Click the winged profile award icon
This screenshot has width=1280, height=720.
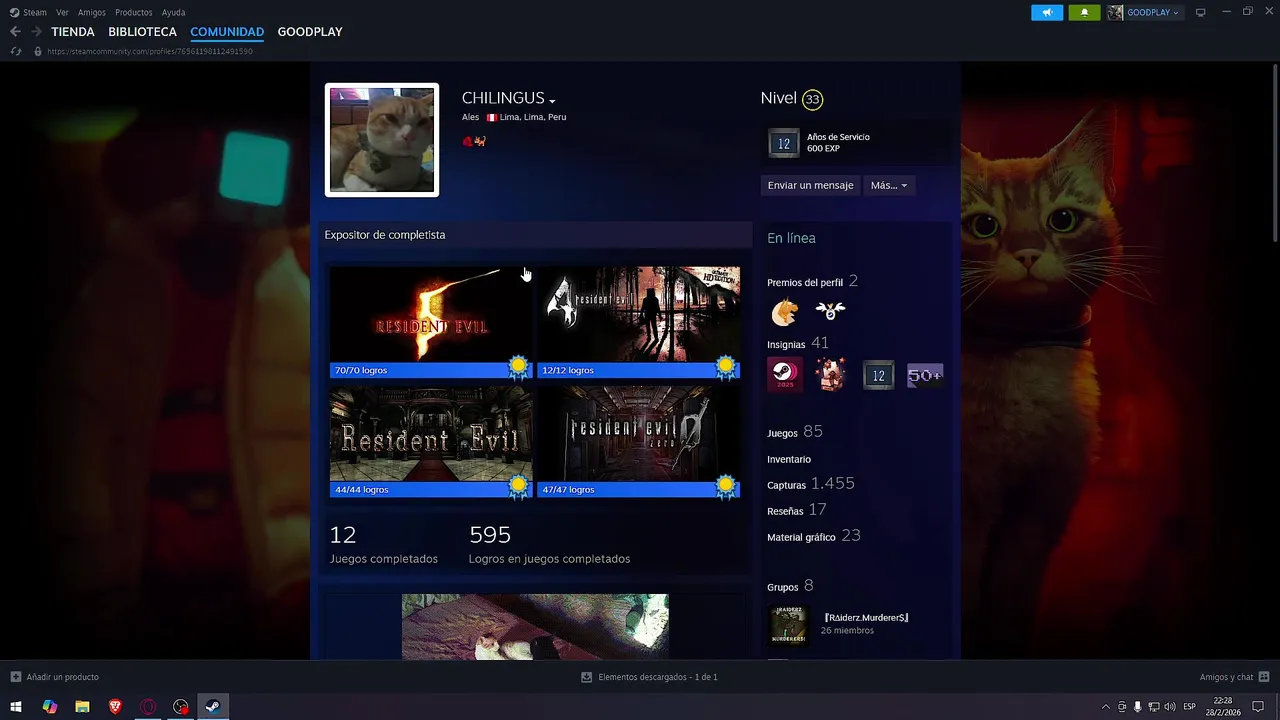[830, 312]
